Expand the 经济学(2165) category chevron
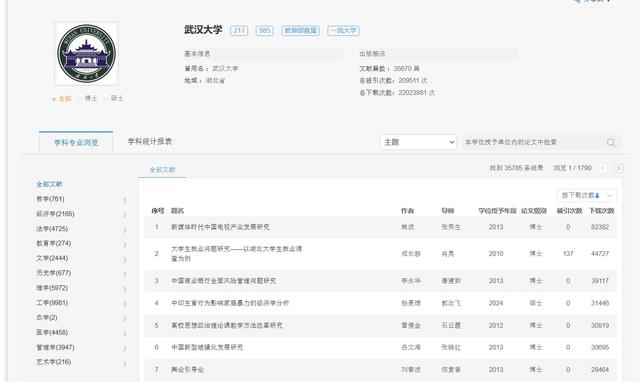Screen dimensions: 640x382 pyautogui.click(x=125, y=215)
